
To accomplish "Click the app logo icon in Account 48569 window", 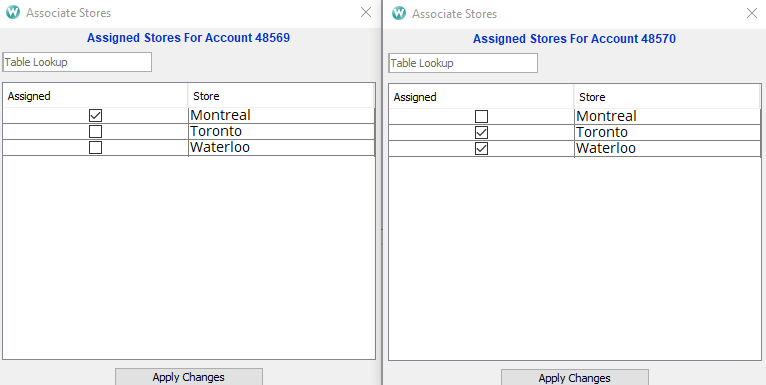I will pyautogui.click(x=13, y=13).
